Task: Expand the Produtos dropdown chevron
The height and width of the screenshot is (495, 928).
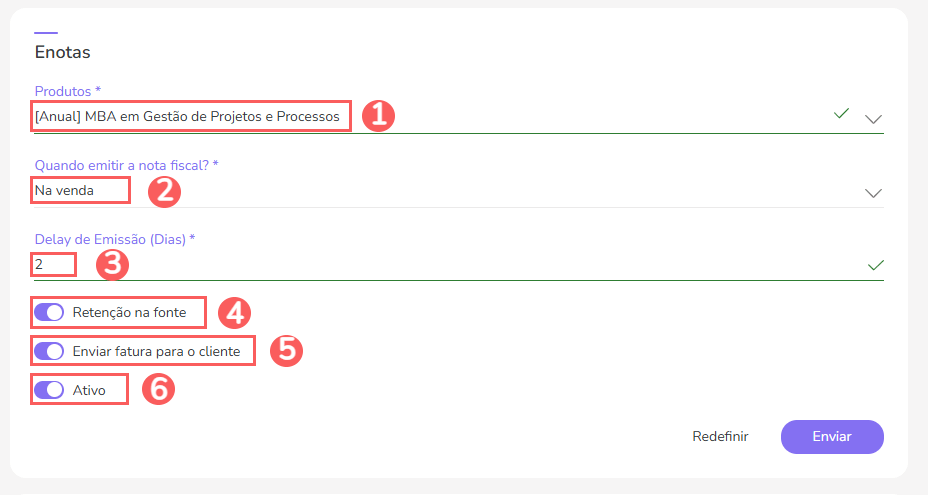Action: 873,119
